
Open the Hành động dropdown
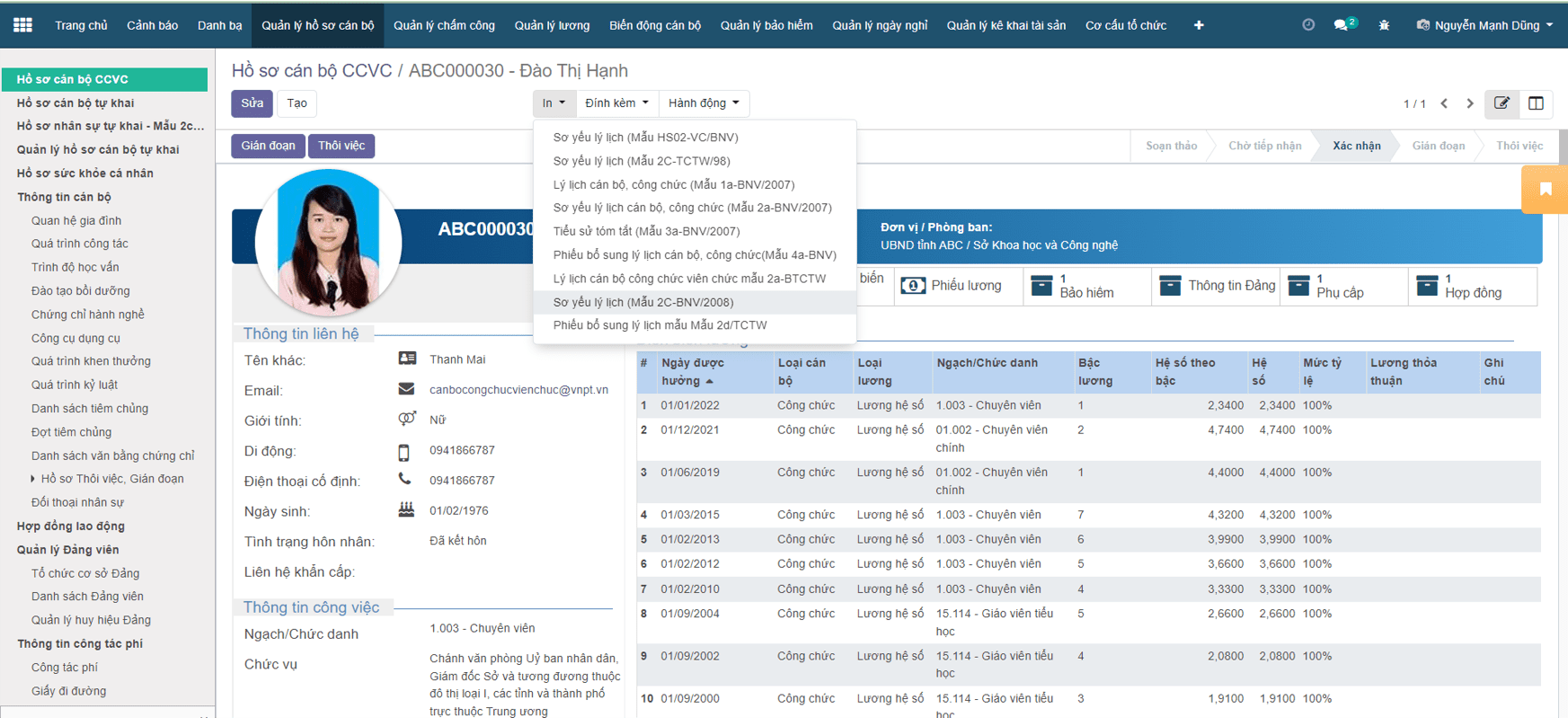coord(703,103)
